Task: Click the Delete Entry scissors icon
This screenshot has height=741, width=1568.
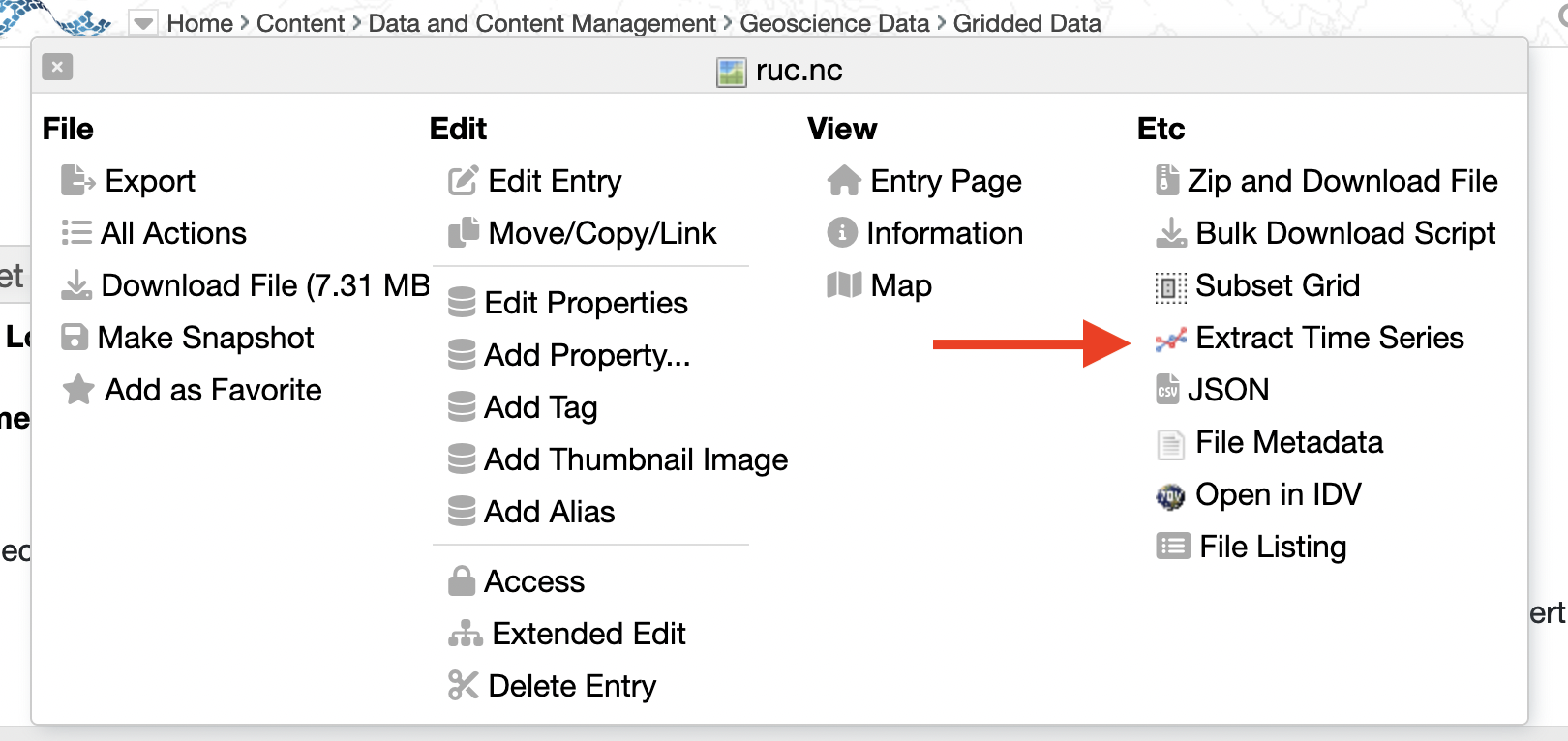Action: (x=464, y=686)
